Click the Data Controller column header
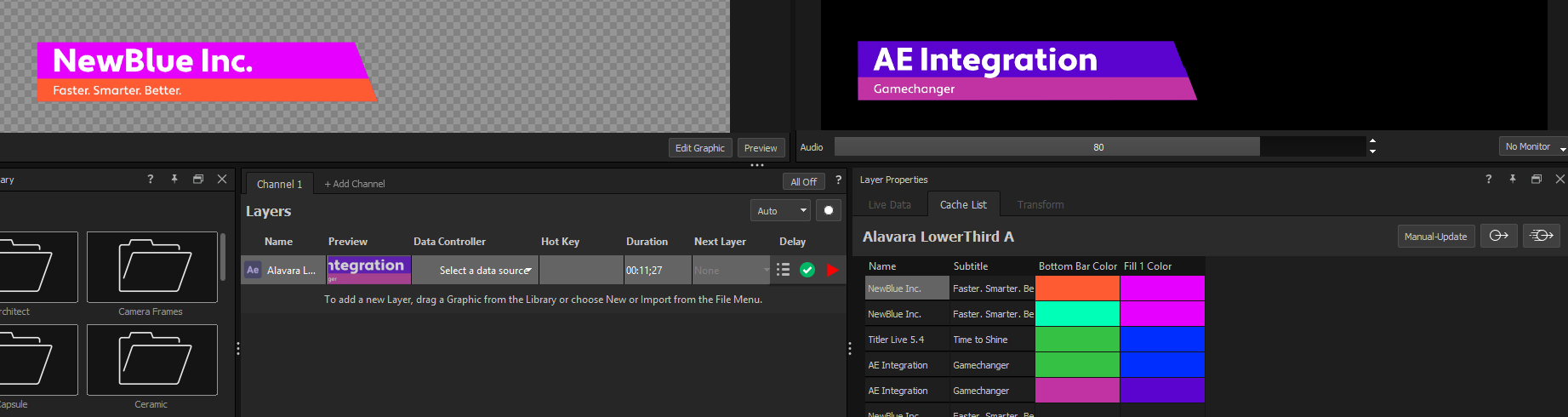The image size is (1568, 417). click(449, 241)
